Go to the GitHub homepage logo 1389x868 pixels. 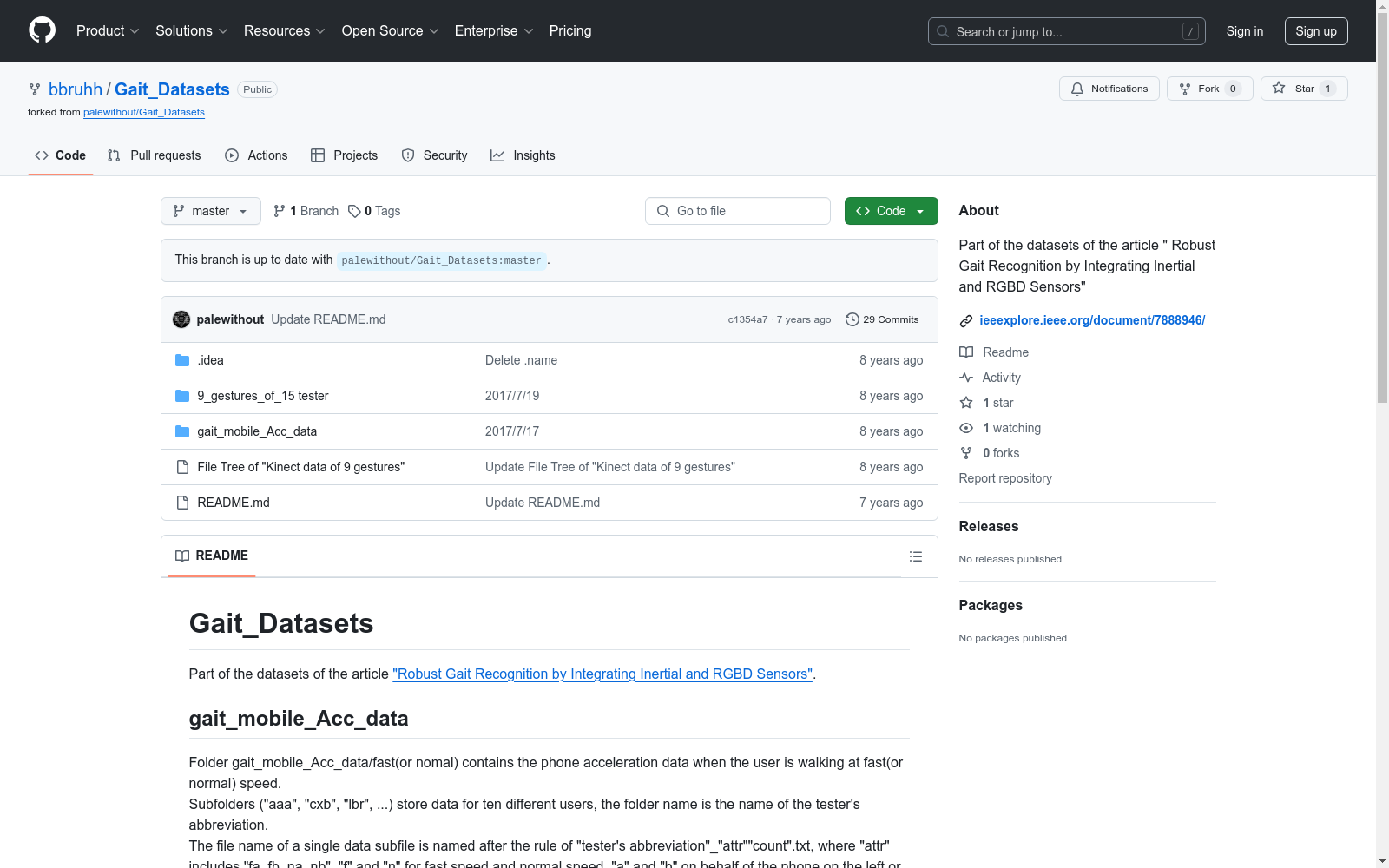point(42,30)
